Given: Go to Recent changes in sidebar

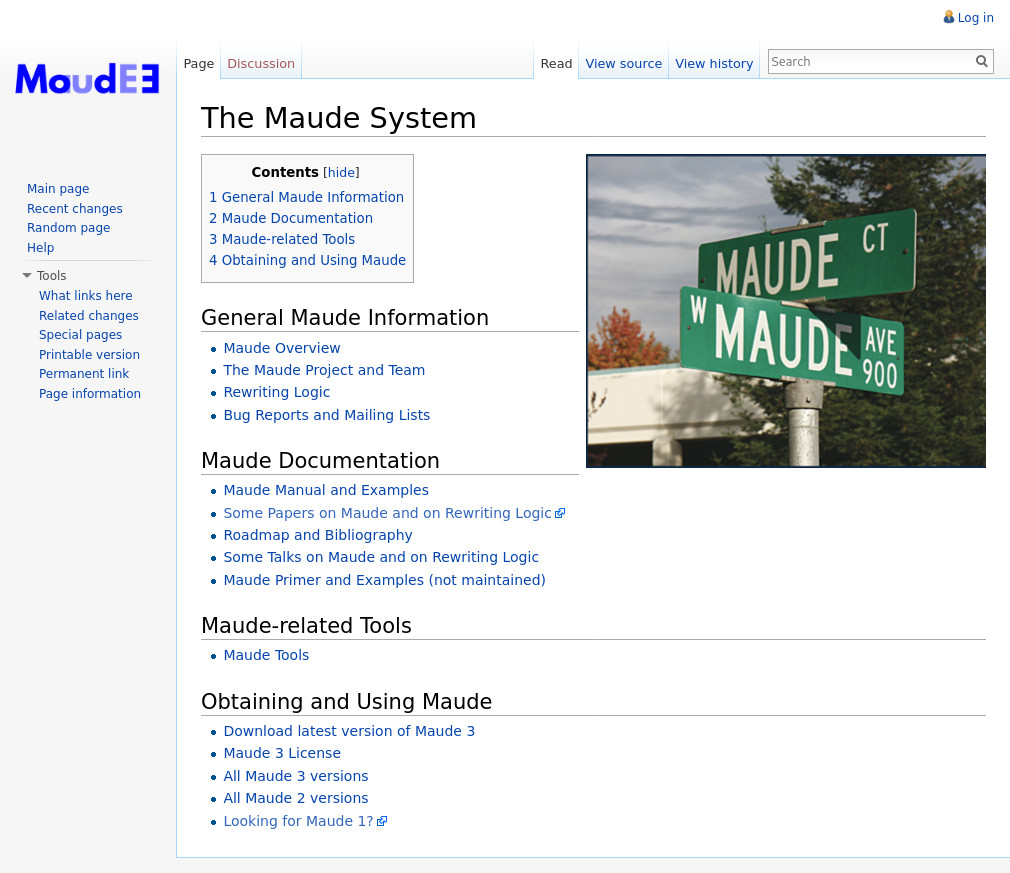Looking at the screenshot, I should point(74,209).
